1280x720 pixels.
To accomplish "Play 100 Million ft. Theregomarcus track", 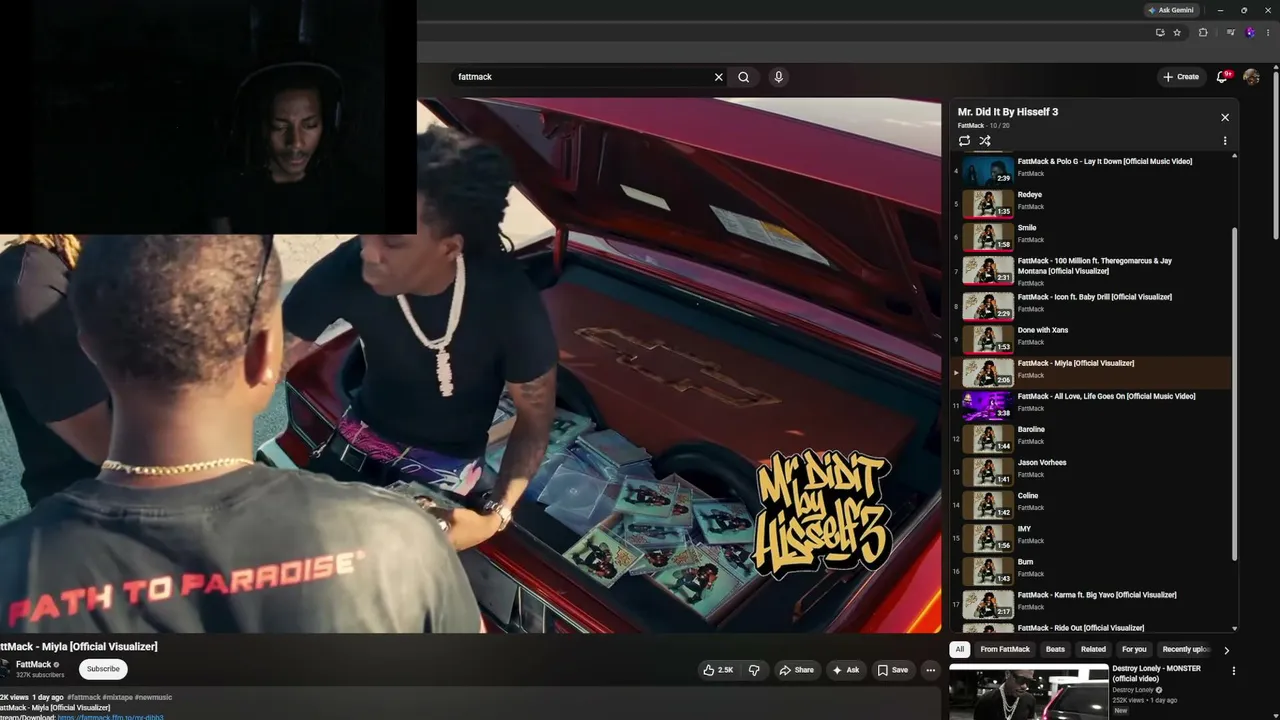I will (1091, 271).
